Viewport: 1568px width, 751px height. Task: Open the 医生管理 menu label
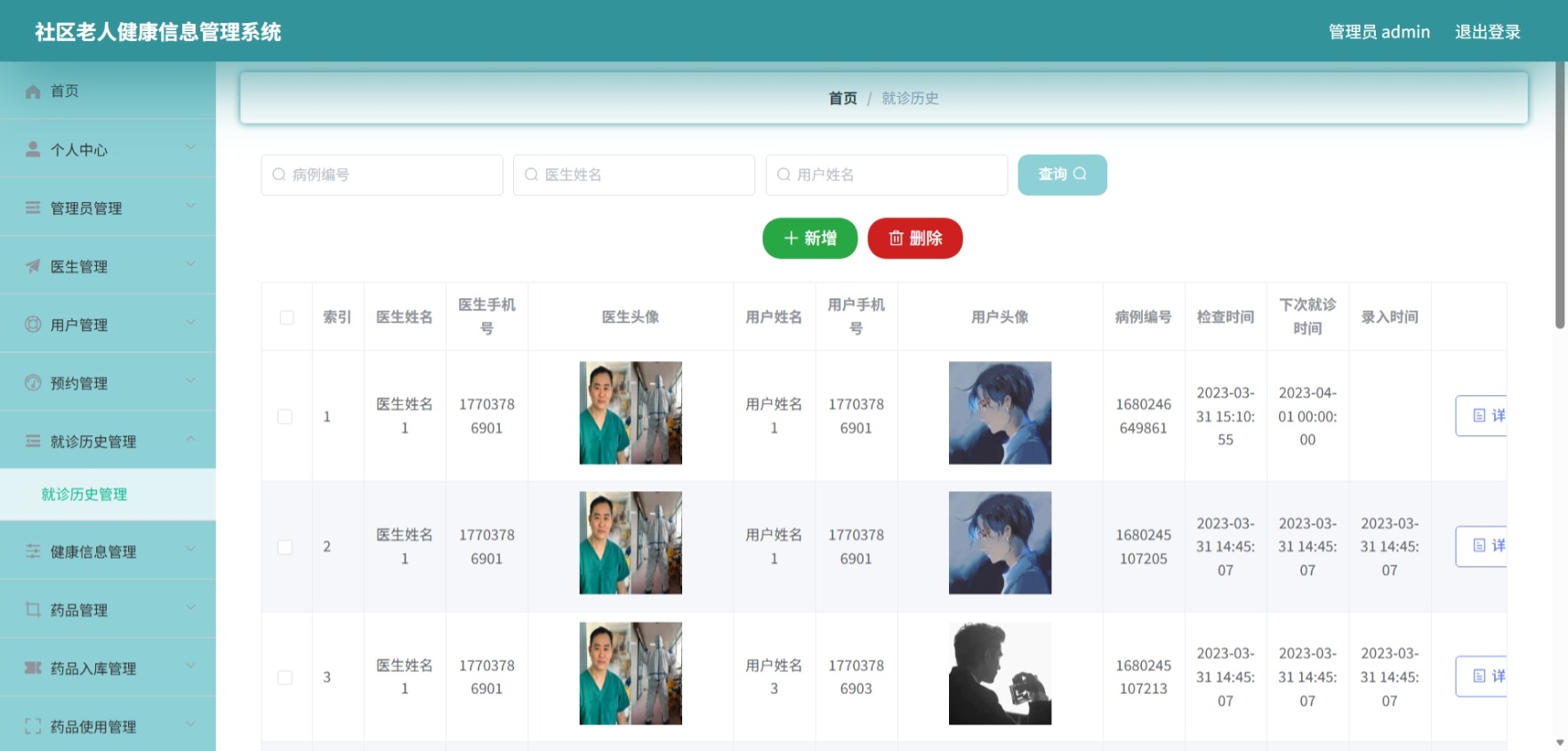[79, 266]
